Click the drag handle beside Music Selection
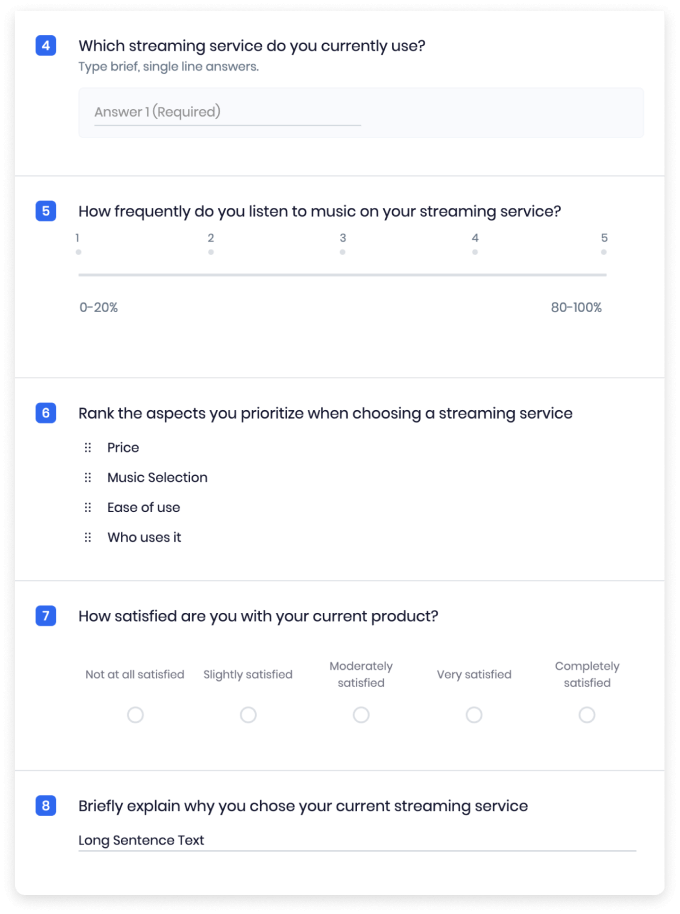This screenshot has height=914, width=680. click(88, 477)
